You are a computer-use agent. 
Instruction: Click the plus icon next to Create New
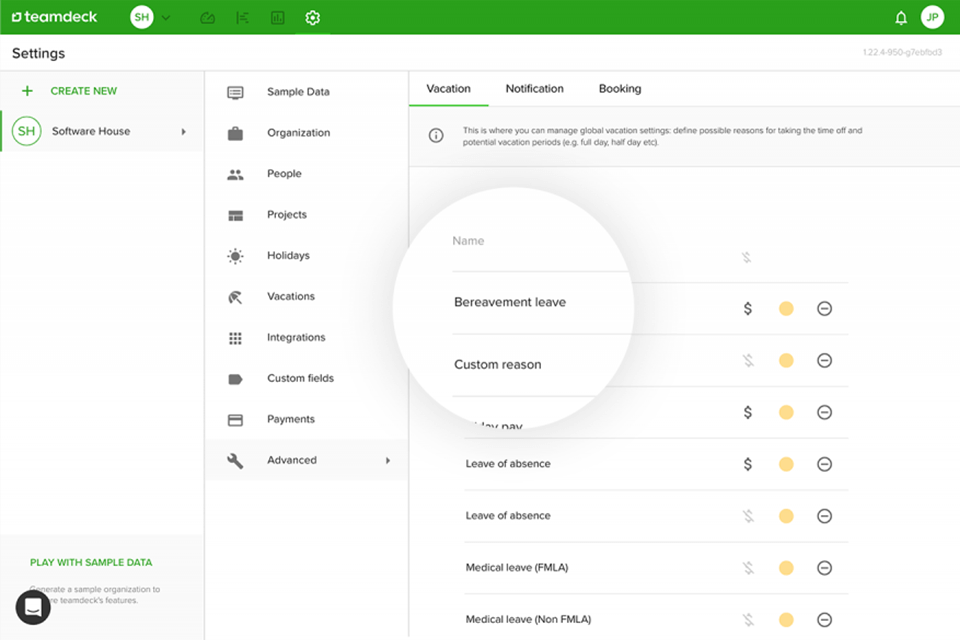[x=27, y=91]
